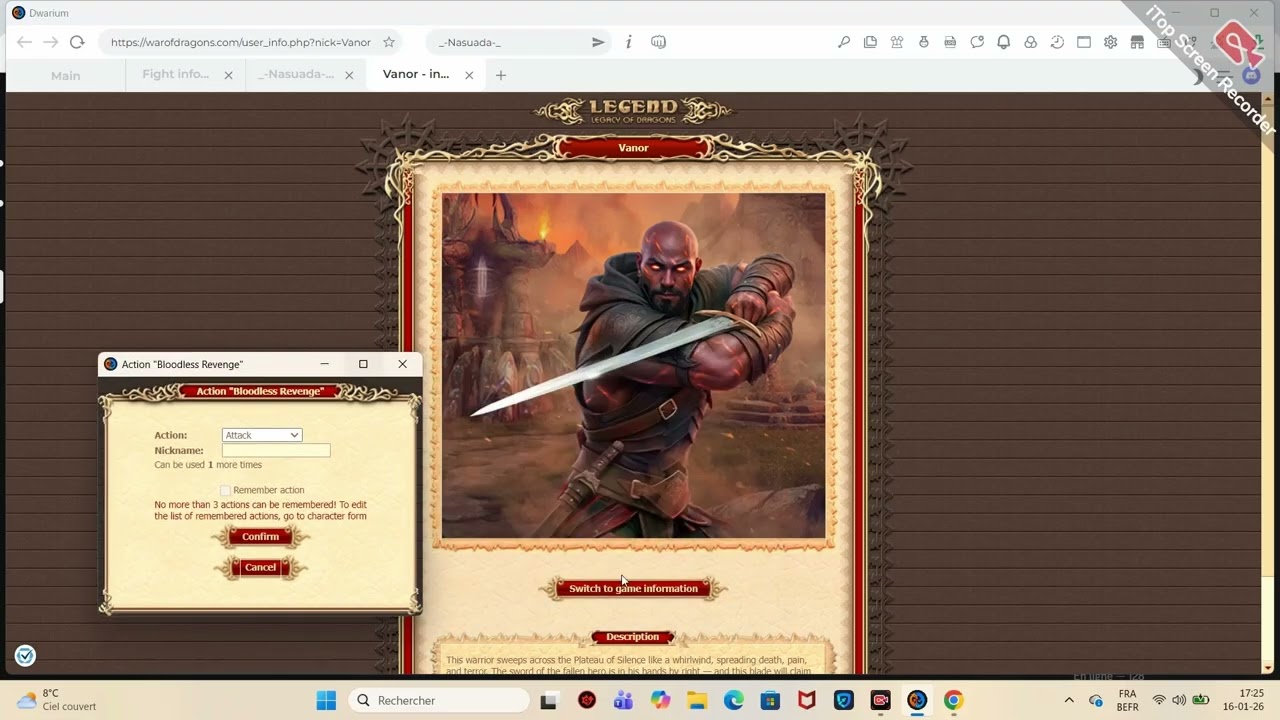The width and height of the screenshot is (1280, 720).
Task: Toggle the Remember action checkbox
Action: pyautogui.click(x=225, y=490)
